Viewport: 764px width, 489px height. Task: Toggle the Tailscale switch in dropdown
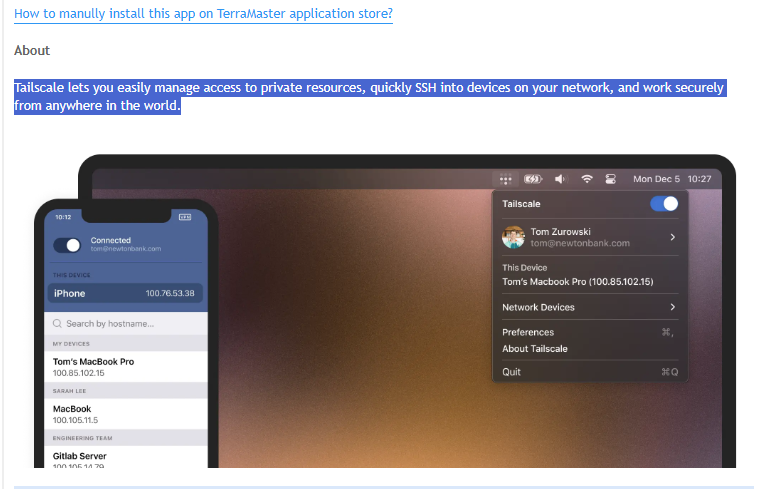tap(664, 204)
